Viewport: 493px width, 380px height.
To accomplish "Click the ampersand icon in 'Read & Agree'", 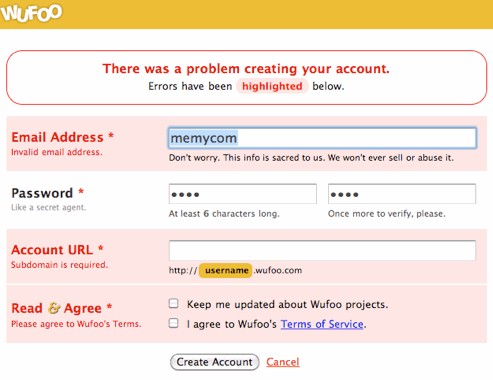I will (x=53, y=308).
